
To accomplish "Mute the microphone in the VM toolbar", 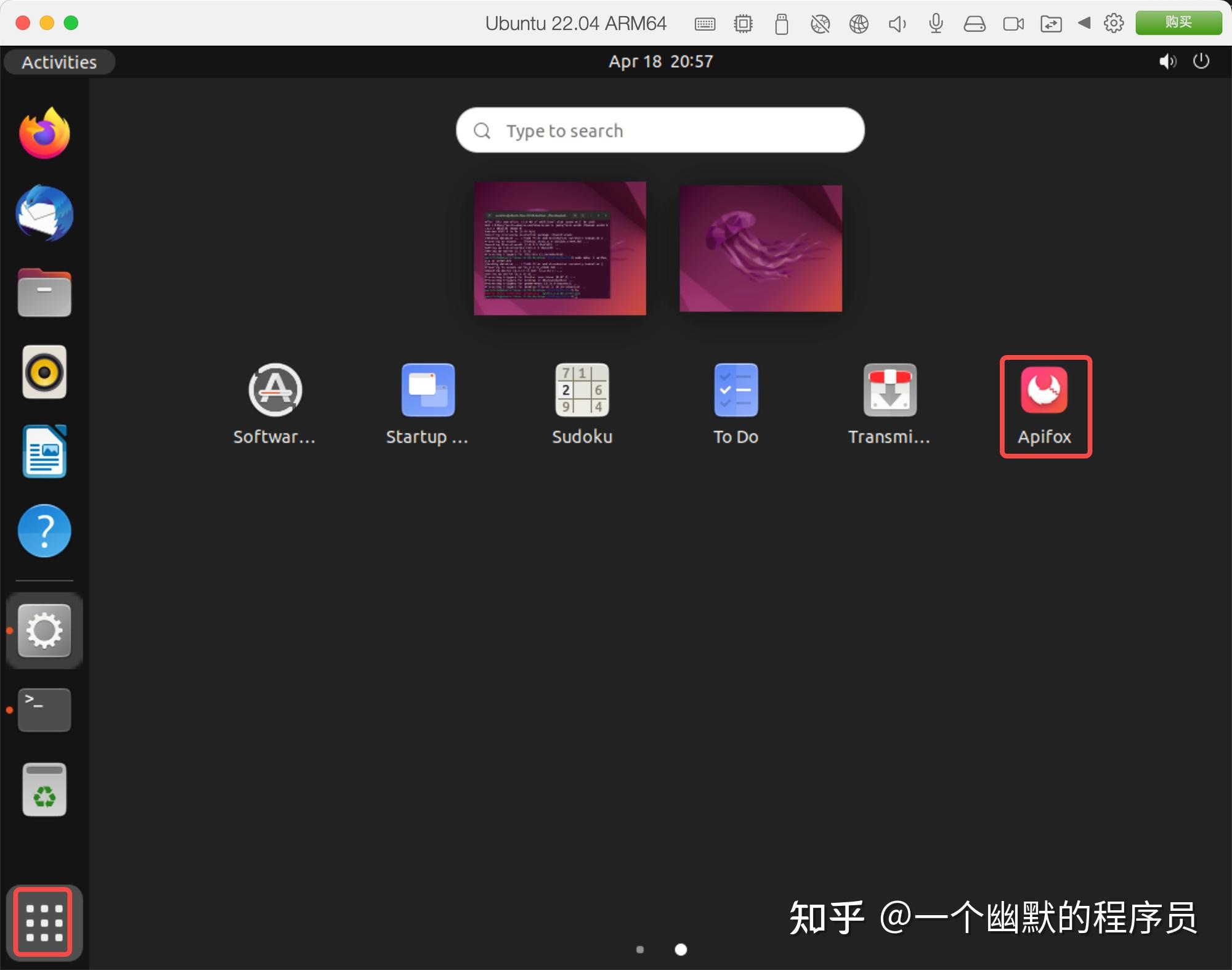I will coord(936,23).
